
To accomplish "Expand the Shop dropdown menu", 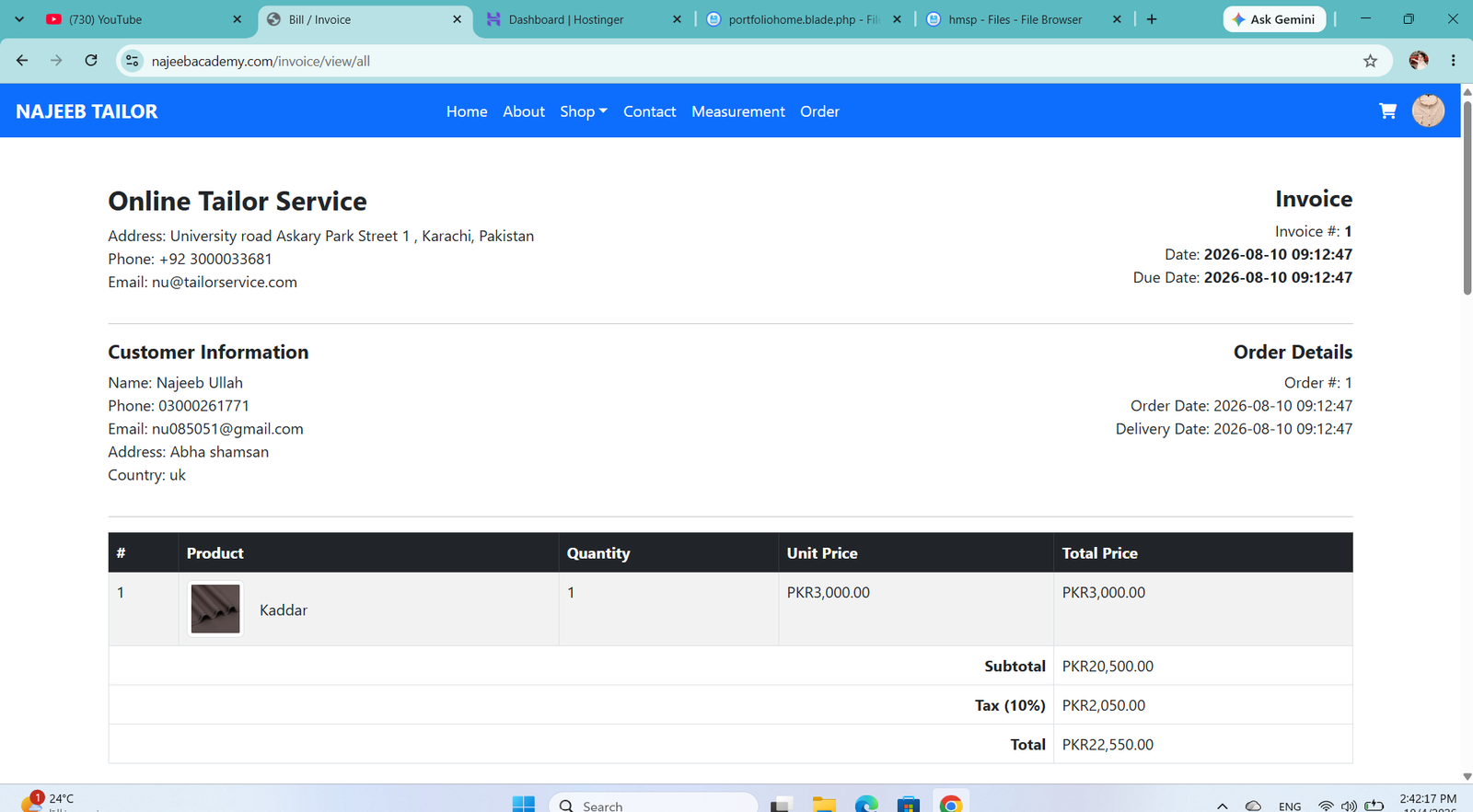I will click(x=584, y=111).
